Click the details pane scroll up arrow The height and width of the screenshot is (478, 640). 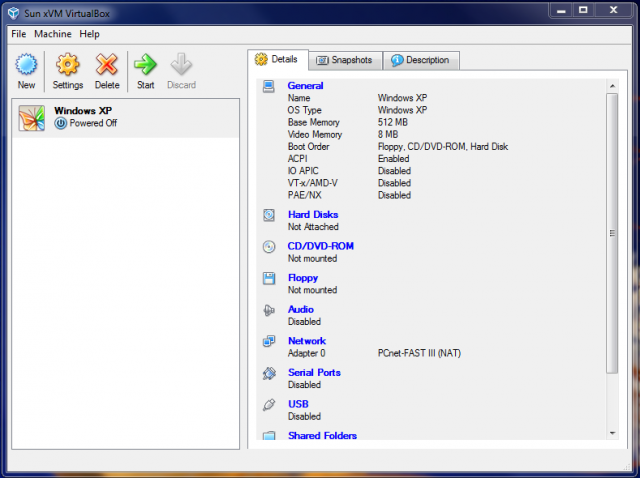[612, 86]
